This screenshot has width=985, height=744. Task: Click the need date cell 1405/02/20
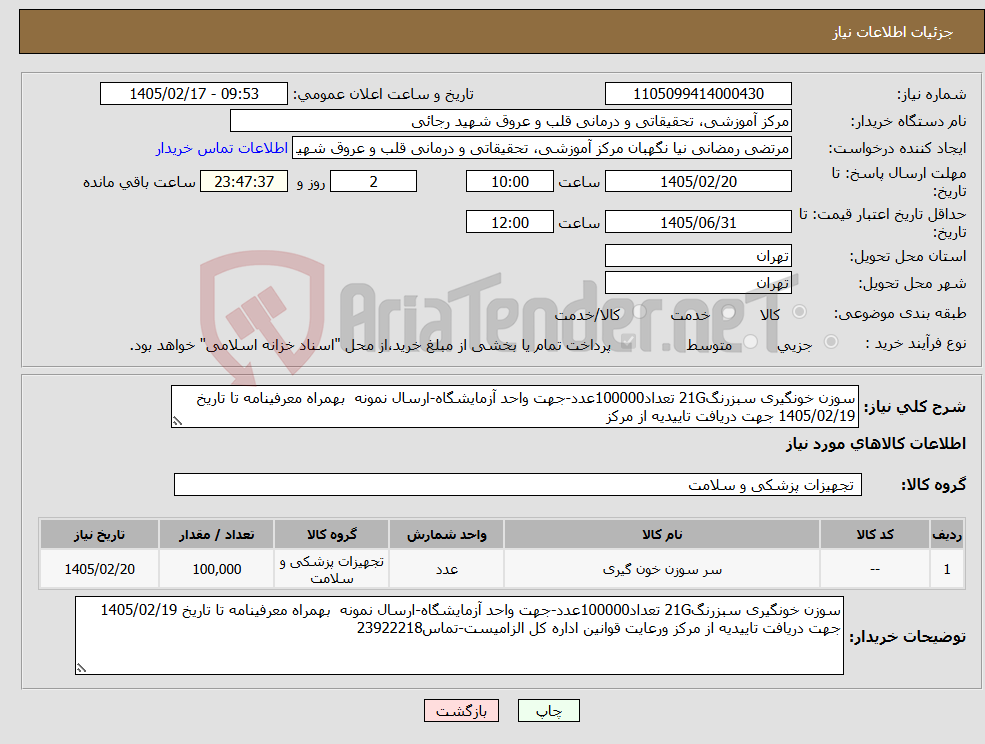pos(99,569)
